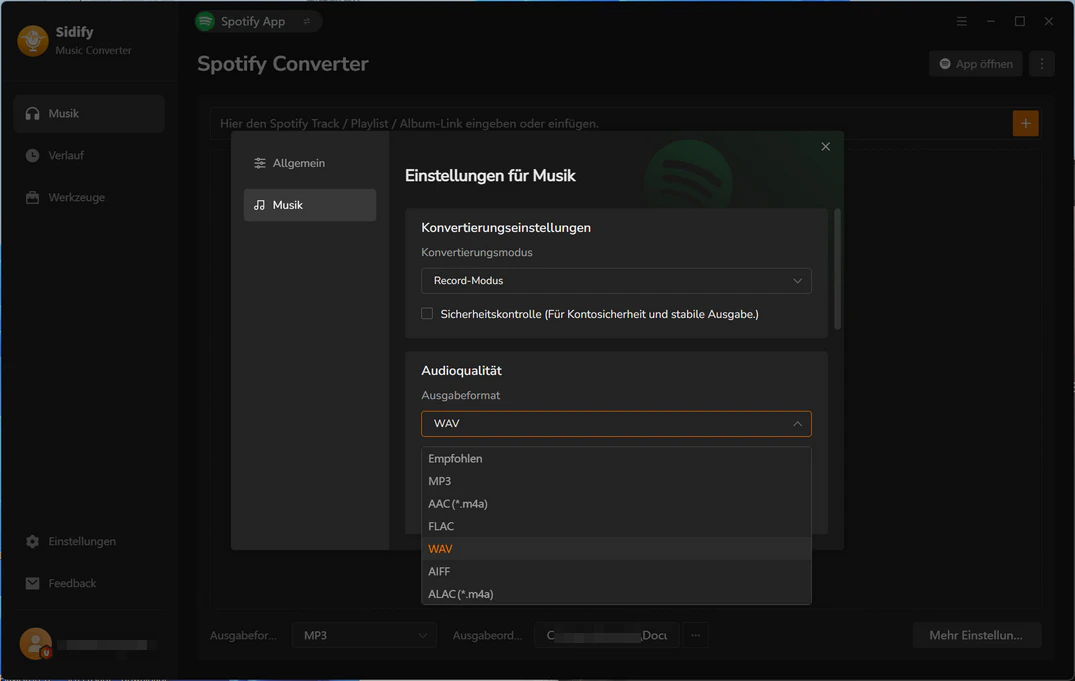Open the three-dot options menu beside App öffnen
Screen dimensions: 1075x681
pyautogui.click(x=1041, y=64)
